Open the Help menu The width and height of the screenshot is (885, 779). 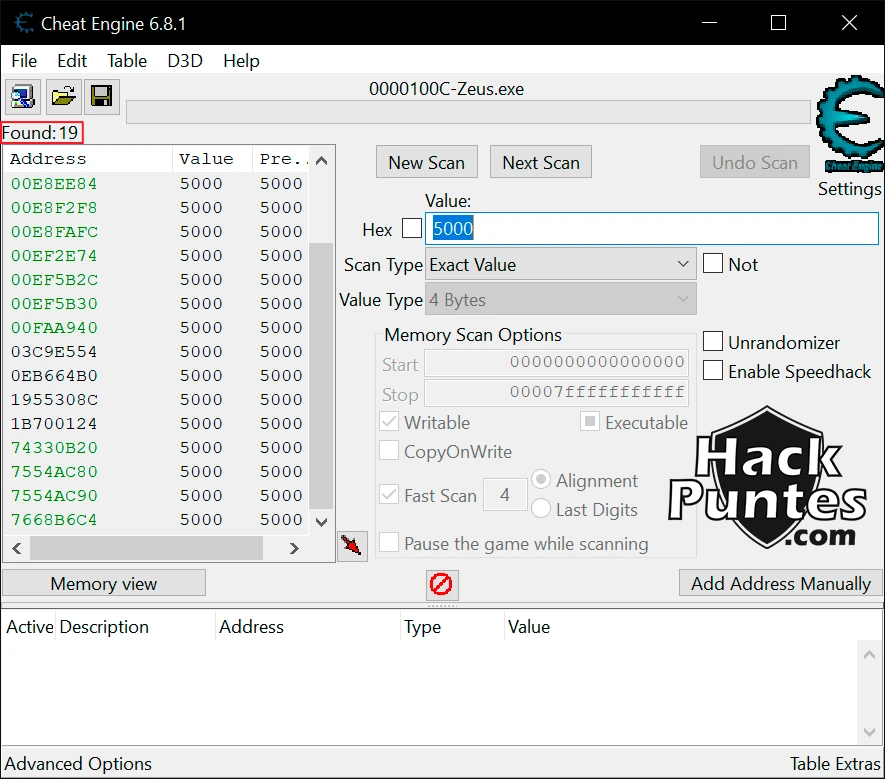point(241,61)
